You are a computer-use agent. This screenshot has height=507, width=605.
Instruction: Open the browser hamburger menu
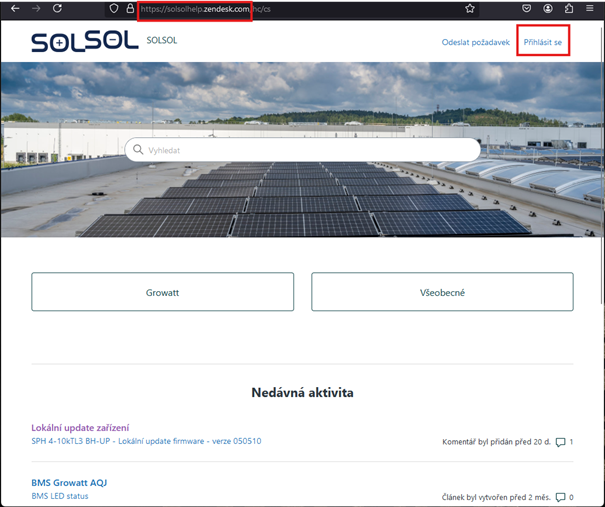590,8
